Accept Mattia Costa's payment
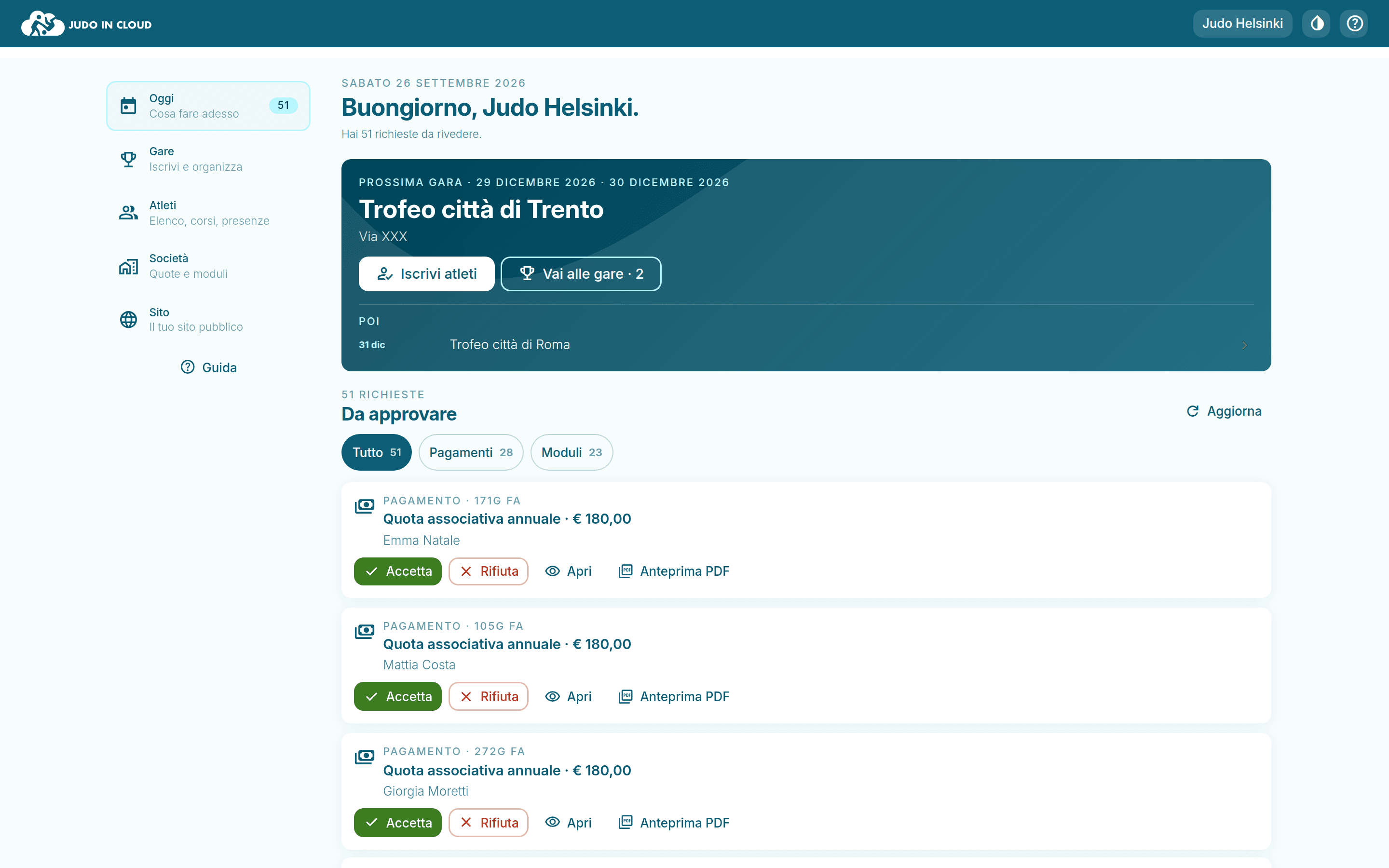This screenshot has width=1389, height=868. tap(398, 696)
